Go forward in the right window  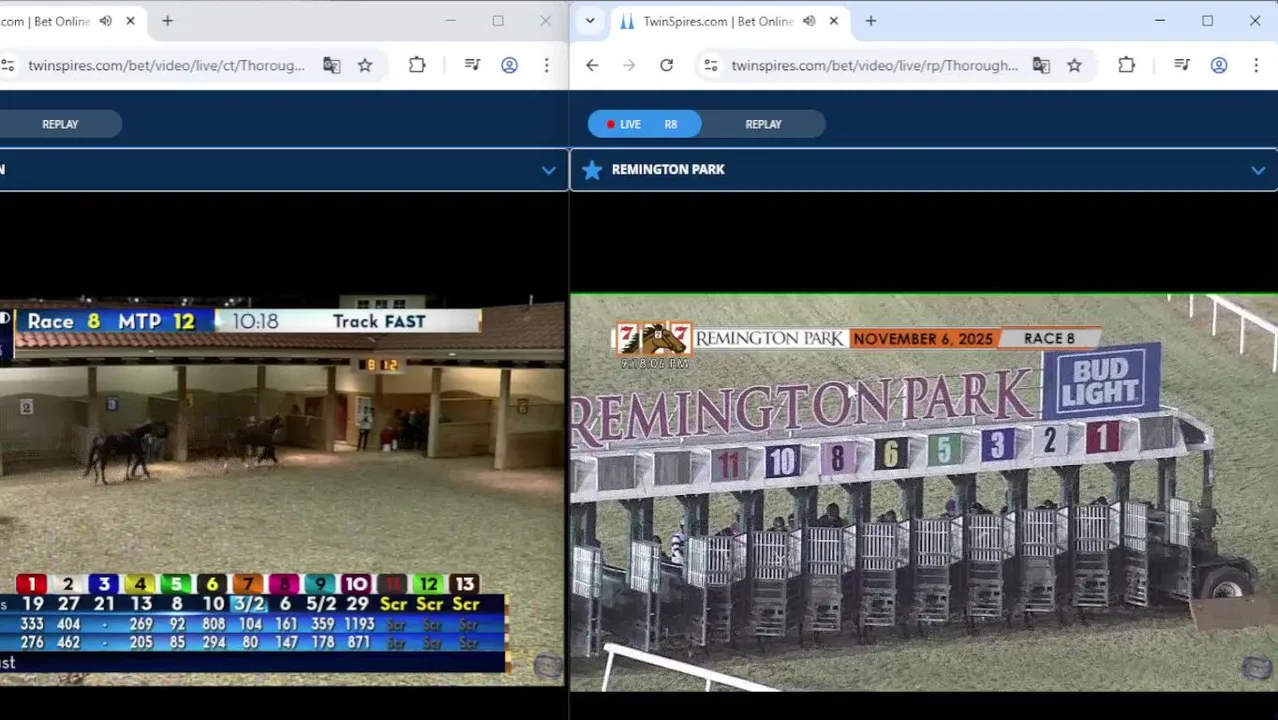click(x=629, y=65)
